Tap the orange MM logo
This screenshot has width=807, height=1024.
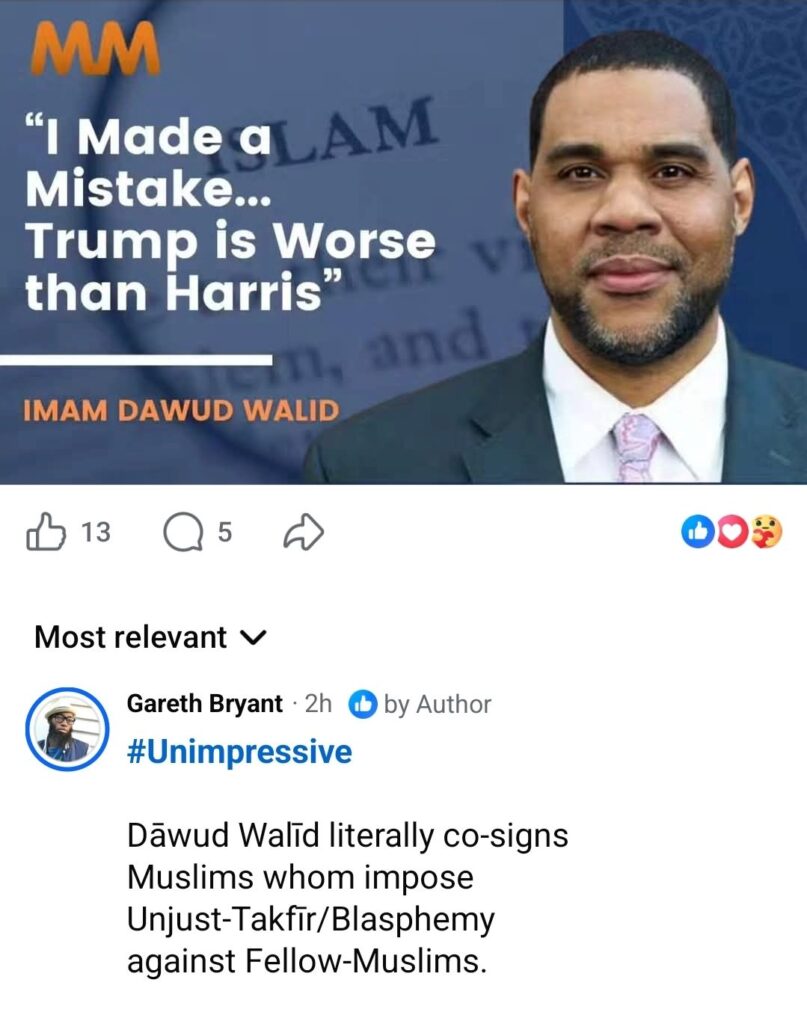click(94, 49)
